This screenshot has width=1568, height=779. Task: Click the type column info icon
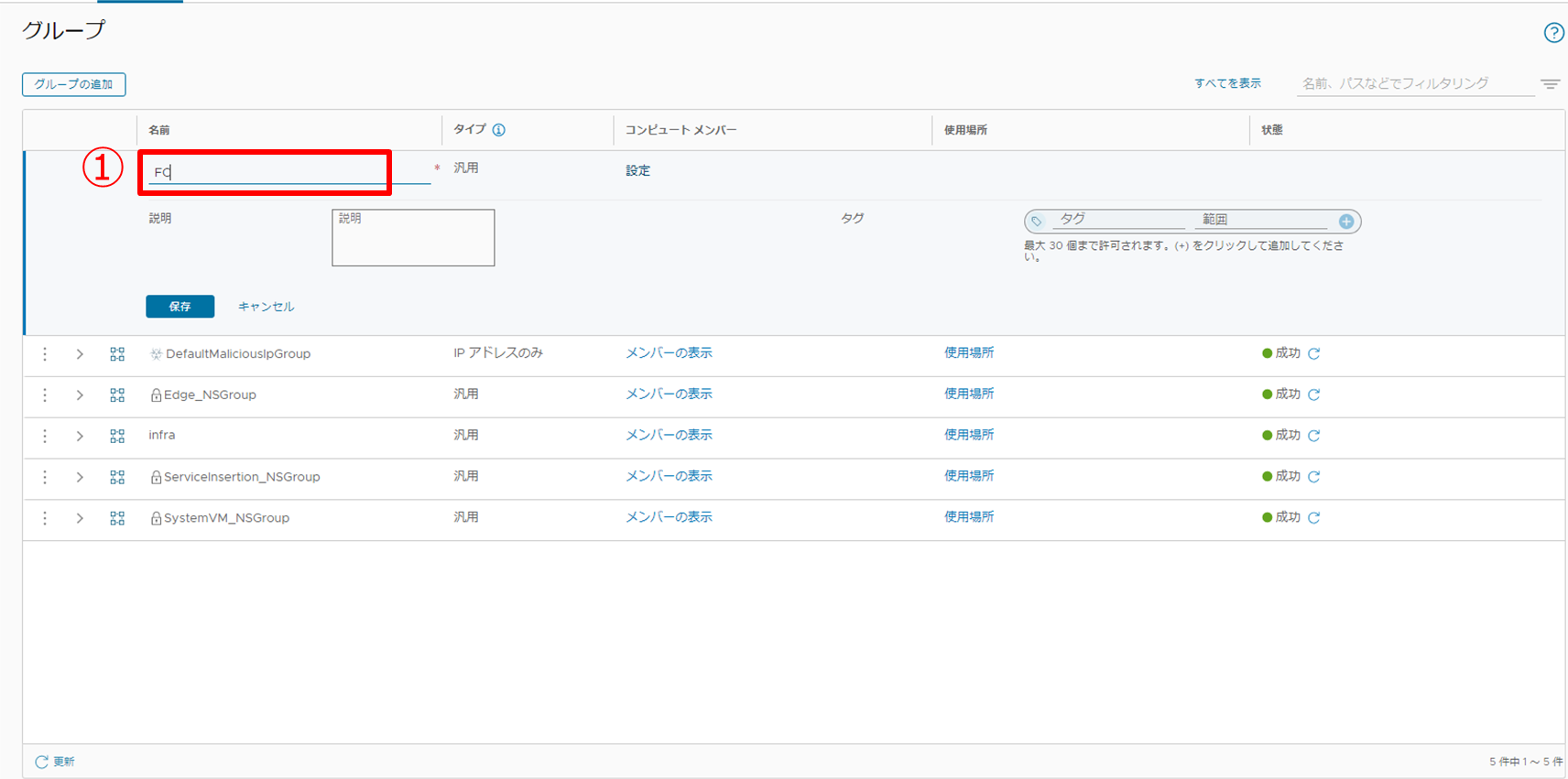click(x=499, y=130)
